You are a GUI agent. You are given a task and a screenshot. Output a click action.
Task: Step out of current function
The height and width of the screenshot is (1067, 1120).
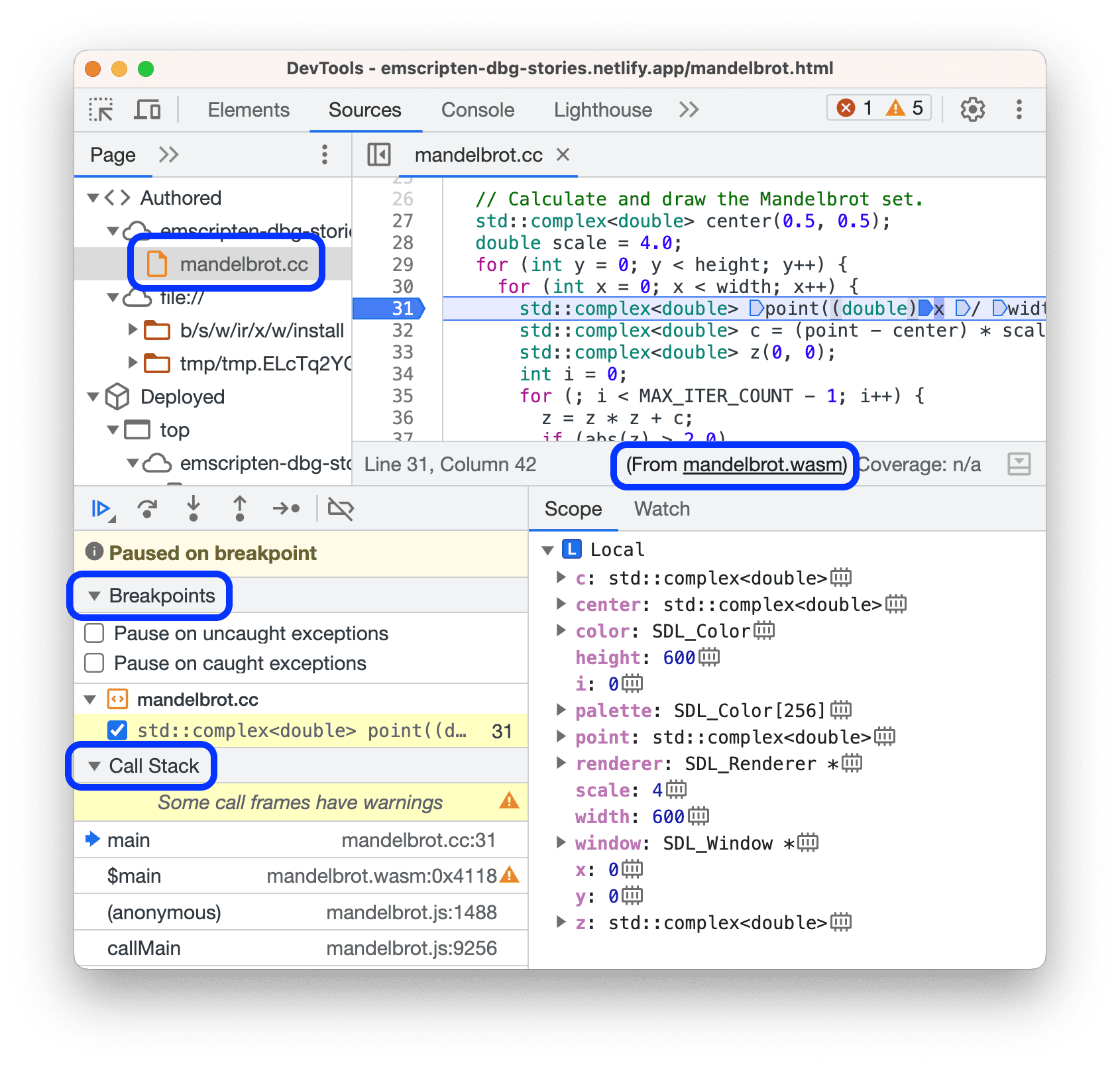point(239,509)
